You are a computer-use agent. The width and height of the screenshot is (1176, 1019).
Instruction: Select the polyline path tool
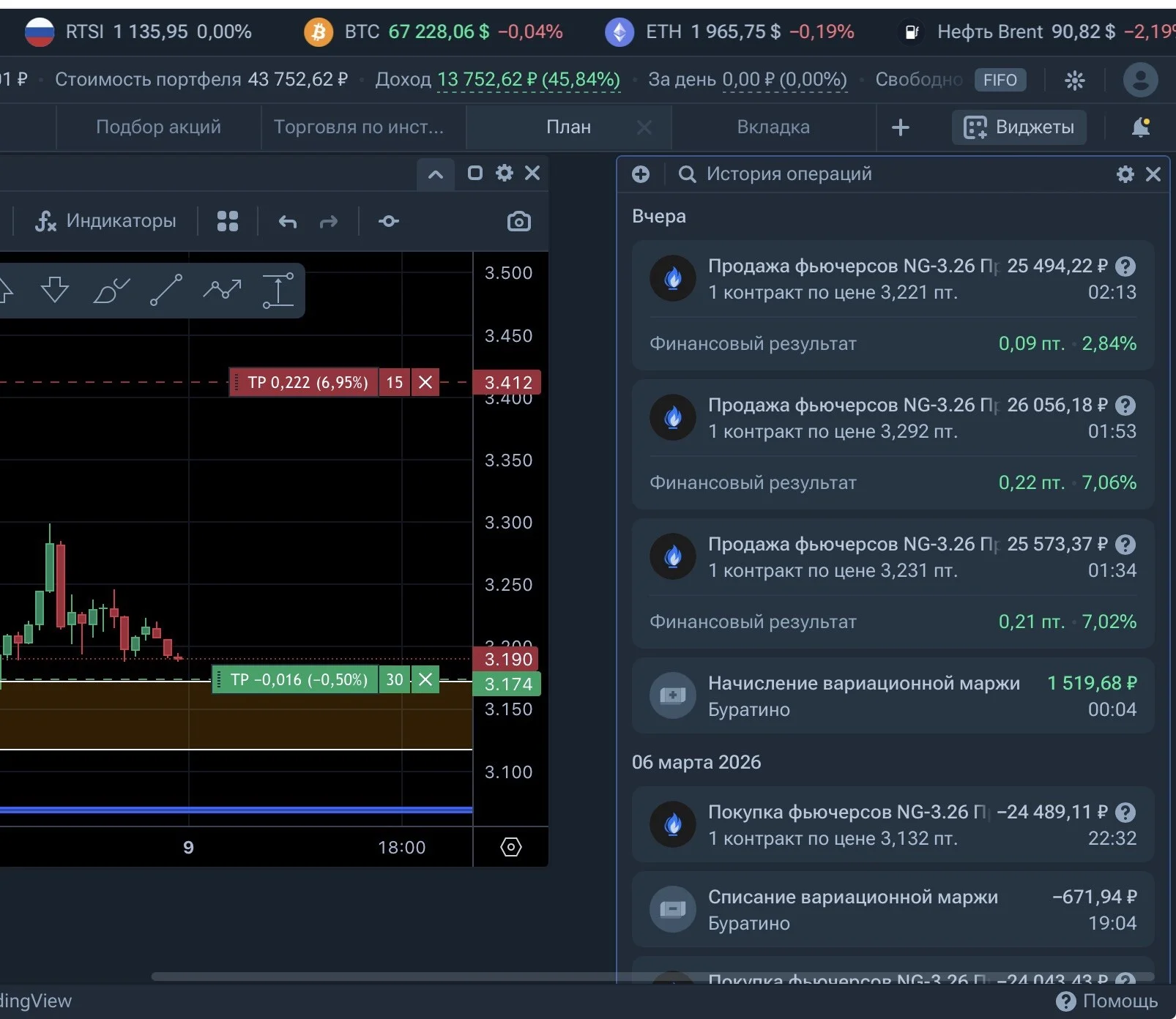[222, 290]
